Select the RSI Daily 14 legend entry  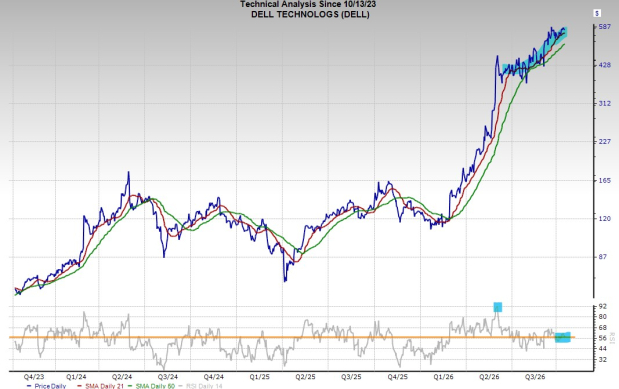pyautogui.click(x=201, y=386)
